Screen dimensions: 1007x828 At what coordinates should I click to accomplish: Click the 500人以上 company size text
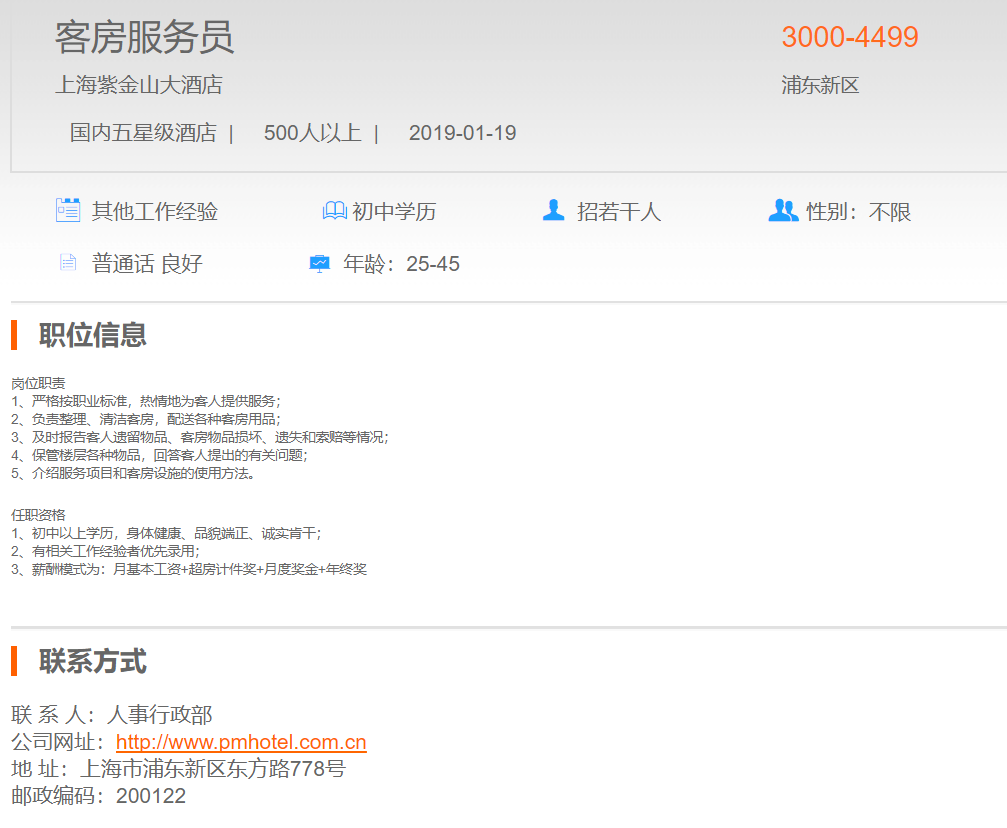(312, 133)
